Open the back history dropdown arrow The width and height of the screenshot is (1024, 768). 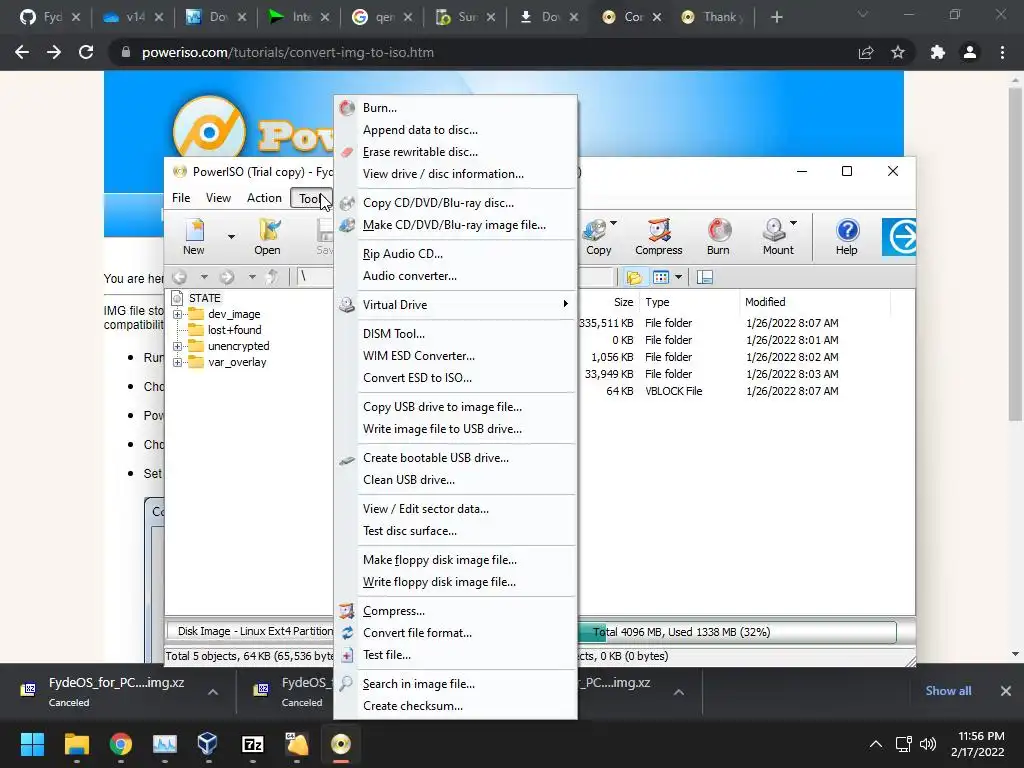tap(204, 278)
